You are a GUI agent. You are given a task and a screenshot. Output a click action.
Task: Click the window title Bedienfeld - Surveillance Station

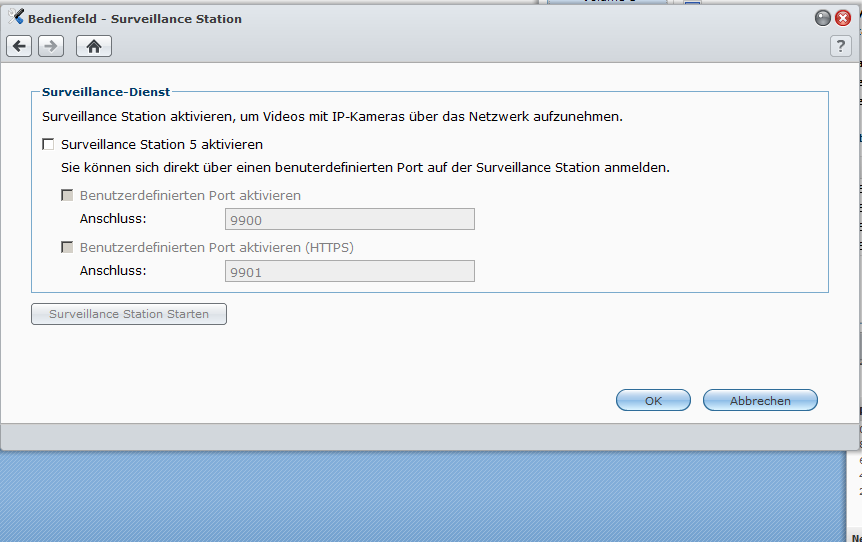(x=135, y=19)
